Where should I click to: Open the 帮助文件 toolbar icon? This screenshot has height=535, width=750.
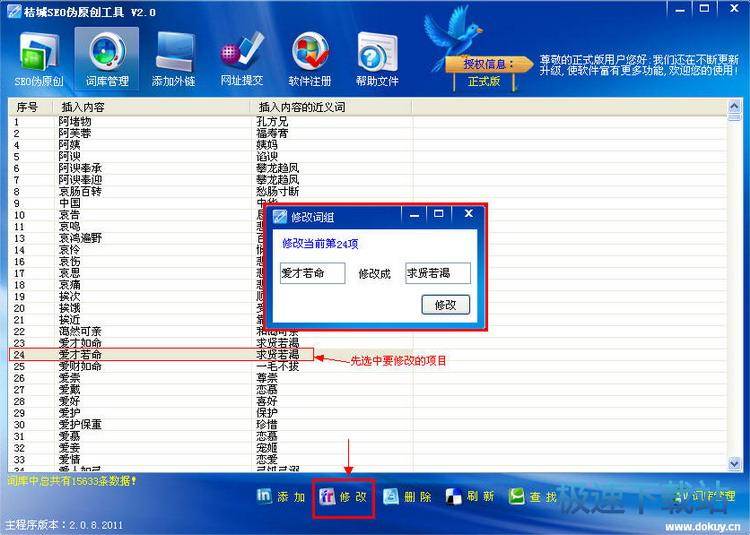(x=377, y=60)
